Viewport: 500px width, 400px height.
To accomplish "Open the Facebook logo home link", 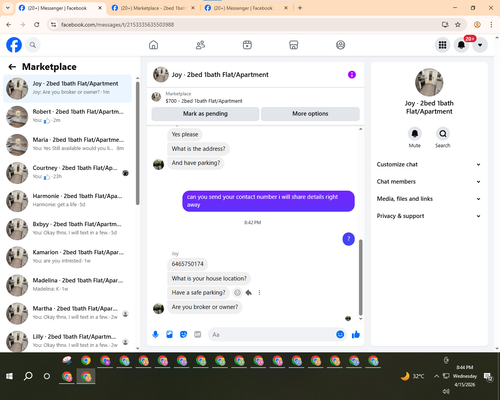I will tap(14, 45).
